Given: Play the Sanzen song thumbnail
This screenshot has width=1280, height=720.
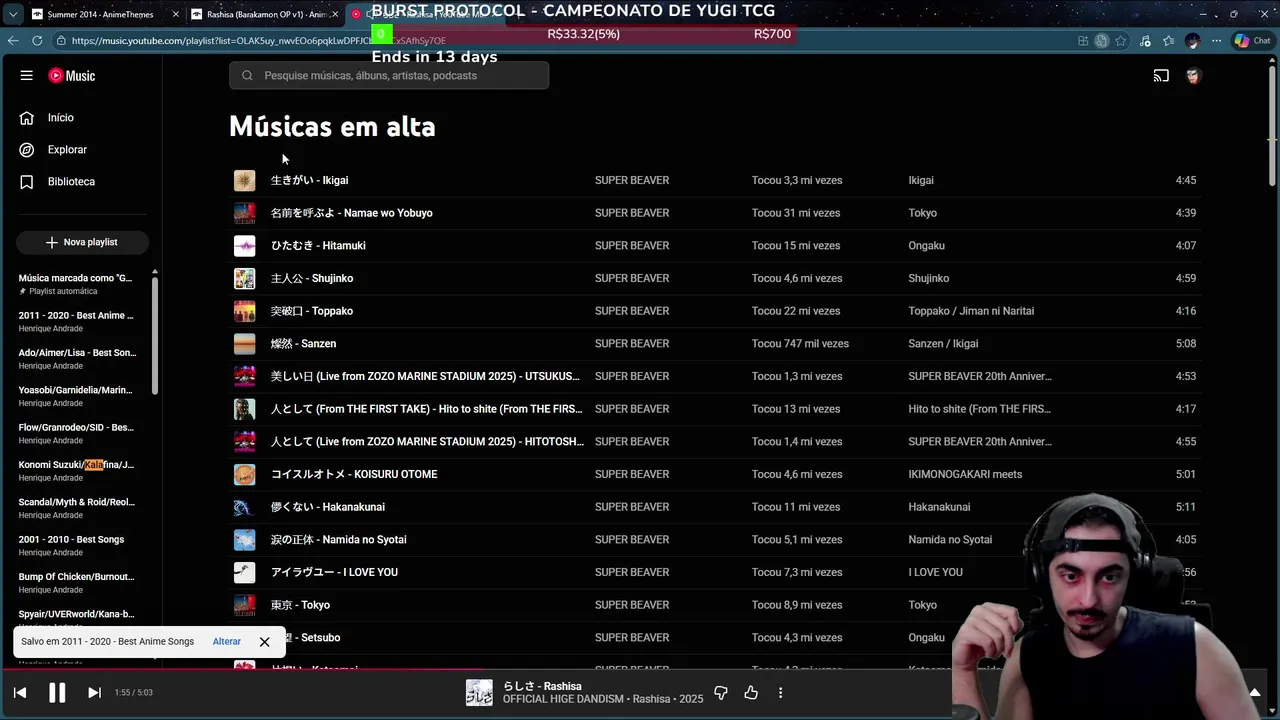Looking at the screenshot, I should 245,344.
